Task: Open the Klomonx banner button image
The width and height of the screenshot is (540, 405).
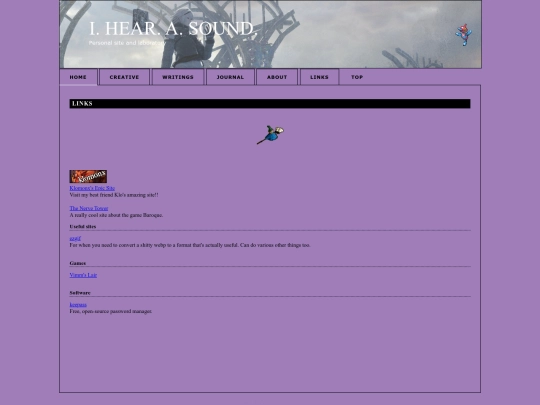Action: click(88, 176)
